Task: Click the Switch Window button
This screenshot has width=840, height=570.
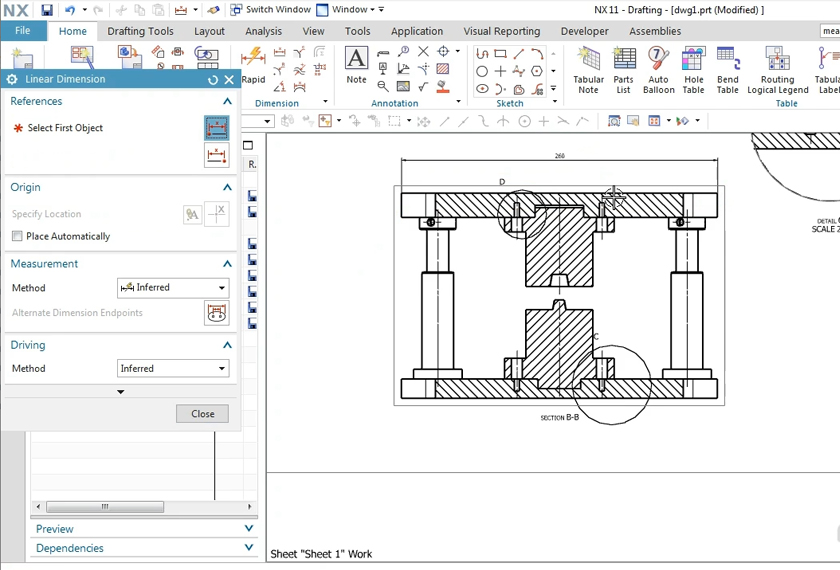Action: [270, 10]
